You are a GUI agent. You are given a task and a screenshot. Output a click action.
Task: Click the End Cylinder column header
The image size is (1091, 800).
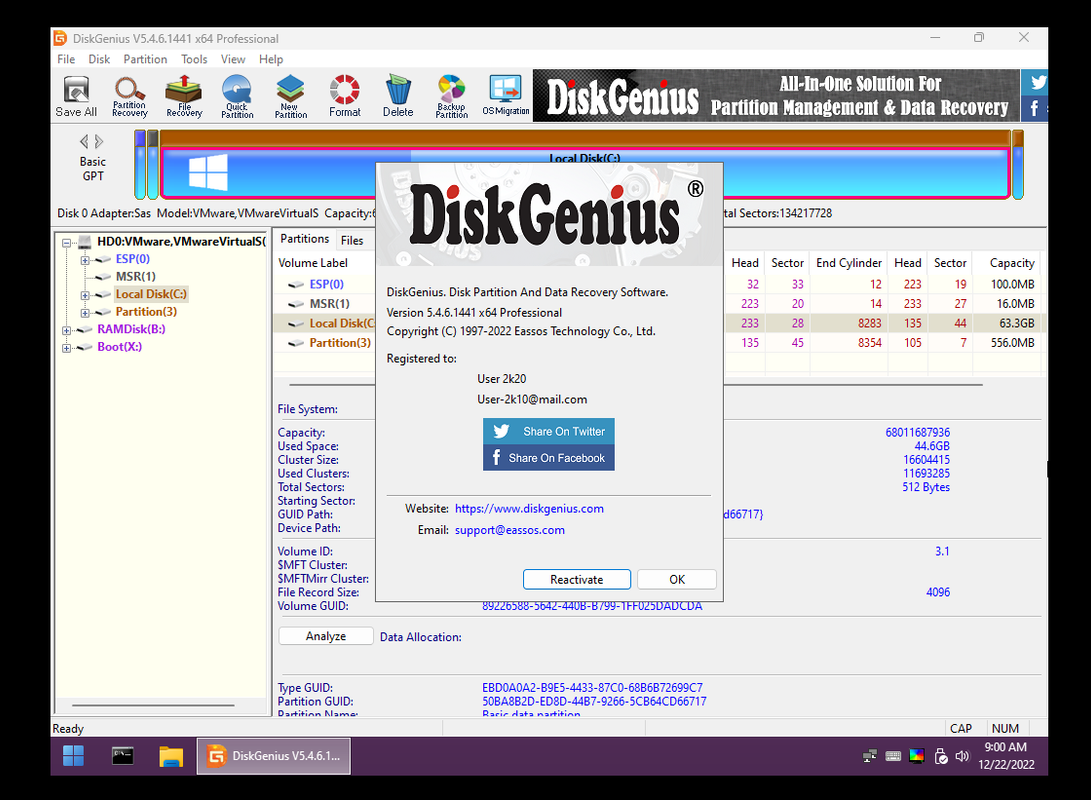[x=849, y=263]
